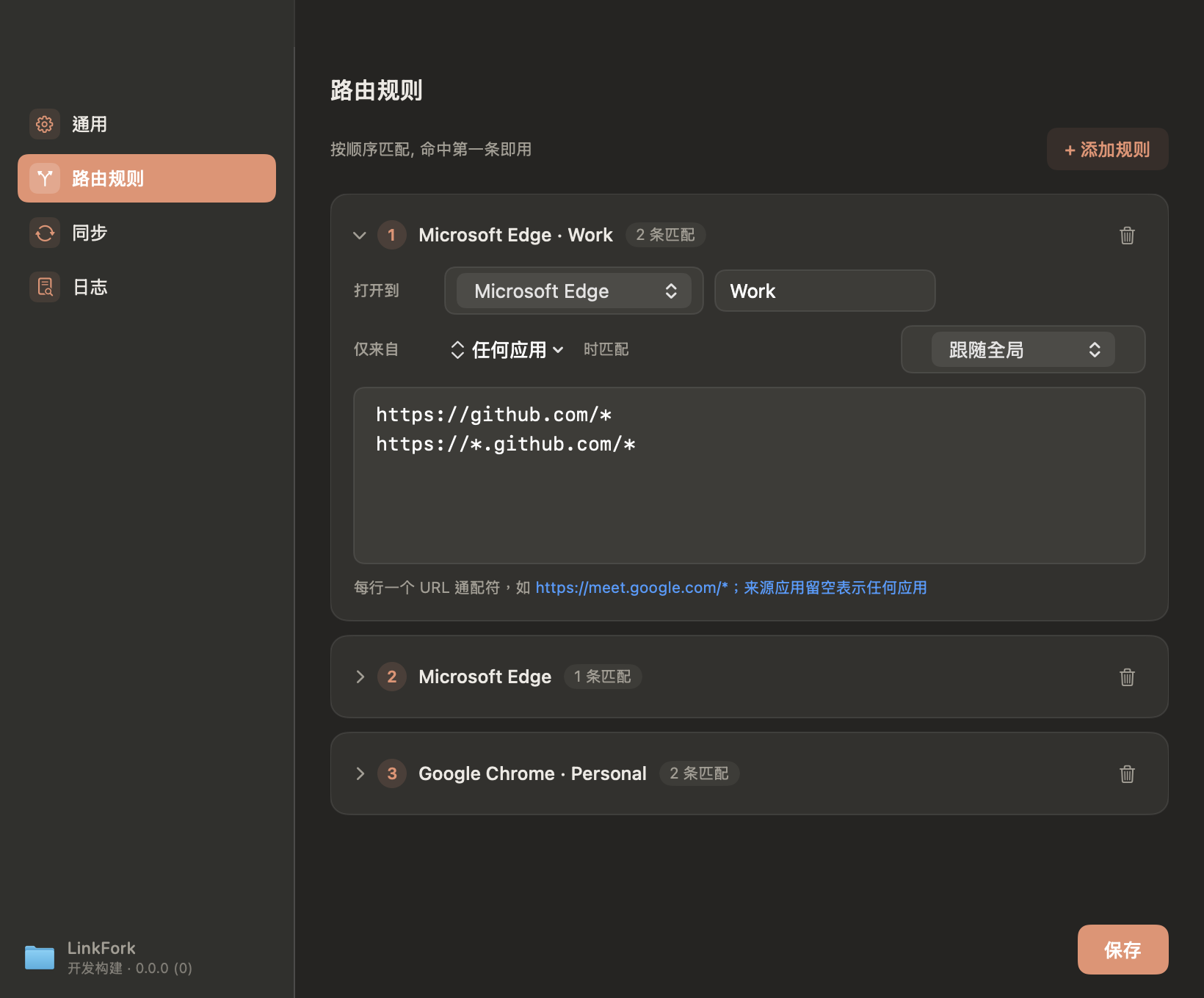Click the 2 条匹配 badge on rule 1
The image size is (1204, 998).
[665, 235]
